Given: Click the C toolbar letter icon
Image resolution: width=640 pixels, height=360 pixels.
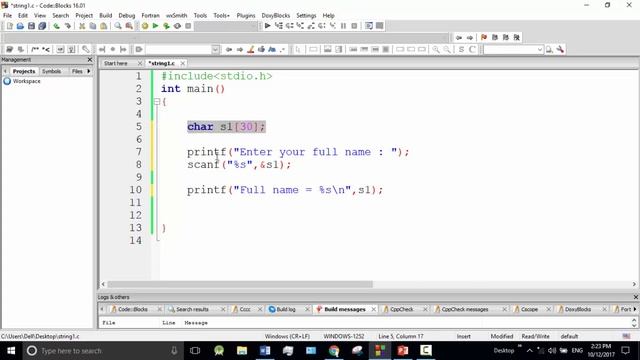Looking at the screenshot, I should (472, 49).
